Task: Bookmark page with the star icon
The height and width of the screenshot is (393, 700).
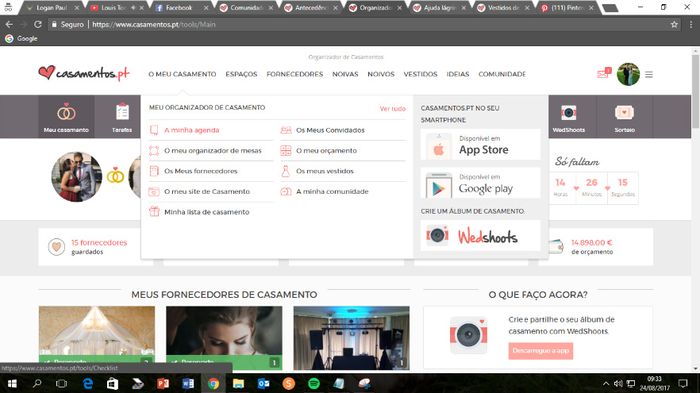Action: point(674,25)
